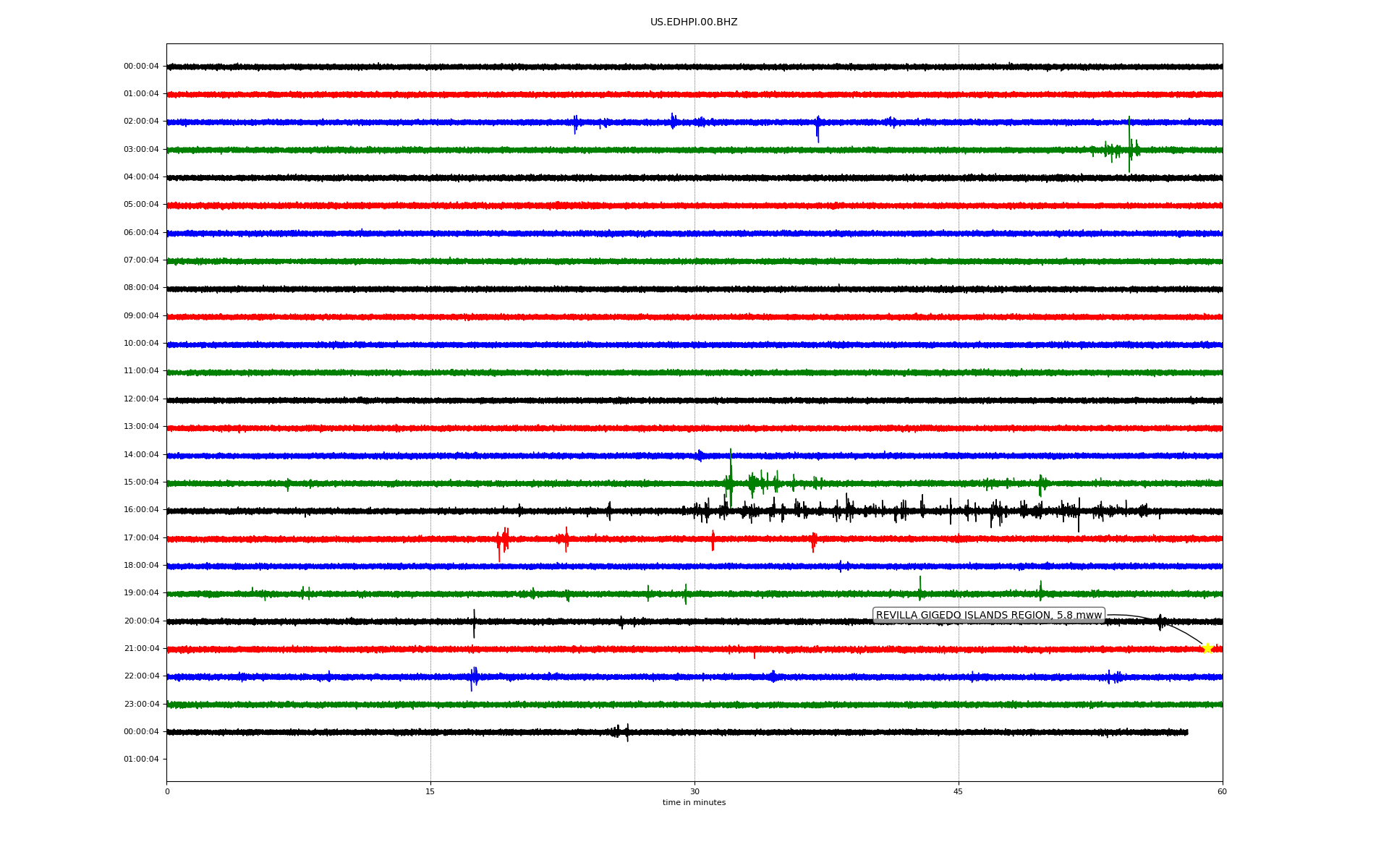This screenshot has width=1389, height=868.
Task: Click the 15:00:04 time label
Action: coord(141,482)
